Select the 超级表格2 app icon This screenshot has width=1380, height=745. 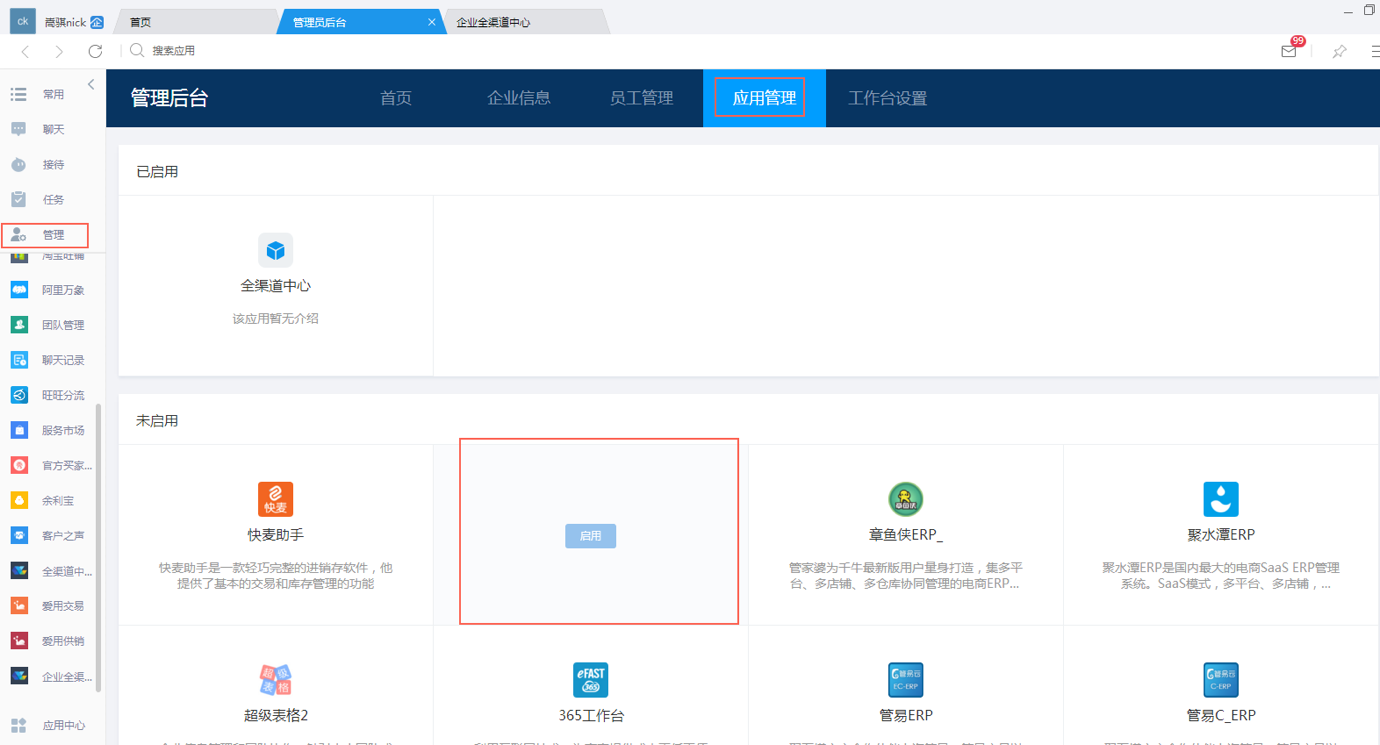pos(275,680)
